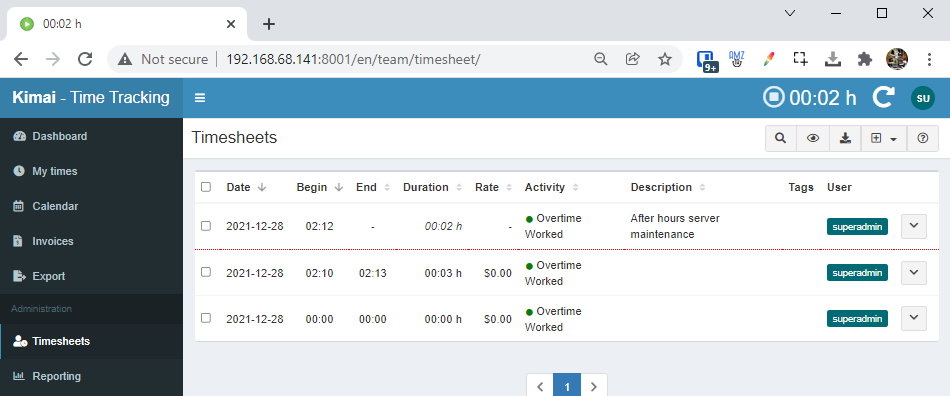Bookmark this page star icon
The width and height of the screenshot is (950, 396).
pyautogui.click(x=665, y=59)
